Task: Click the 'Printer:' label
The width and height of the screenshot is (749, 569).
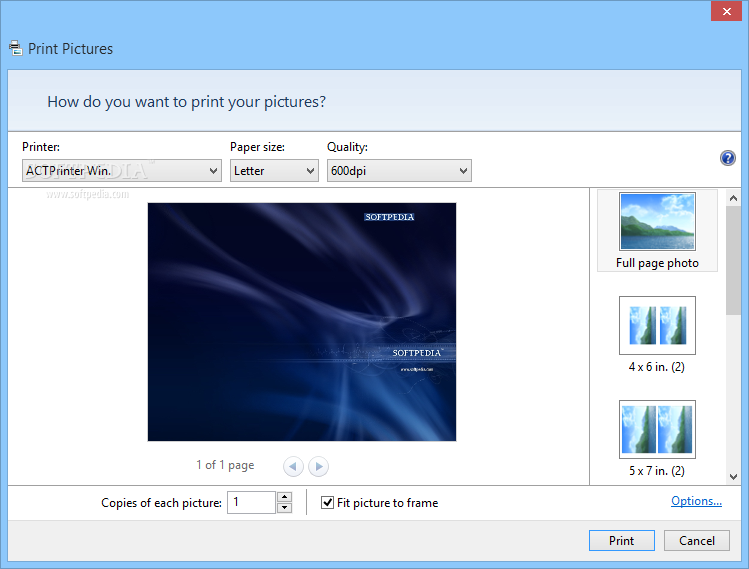Action: [x=41, y=147]
